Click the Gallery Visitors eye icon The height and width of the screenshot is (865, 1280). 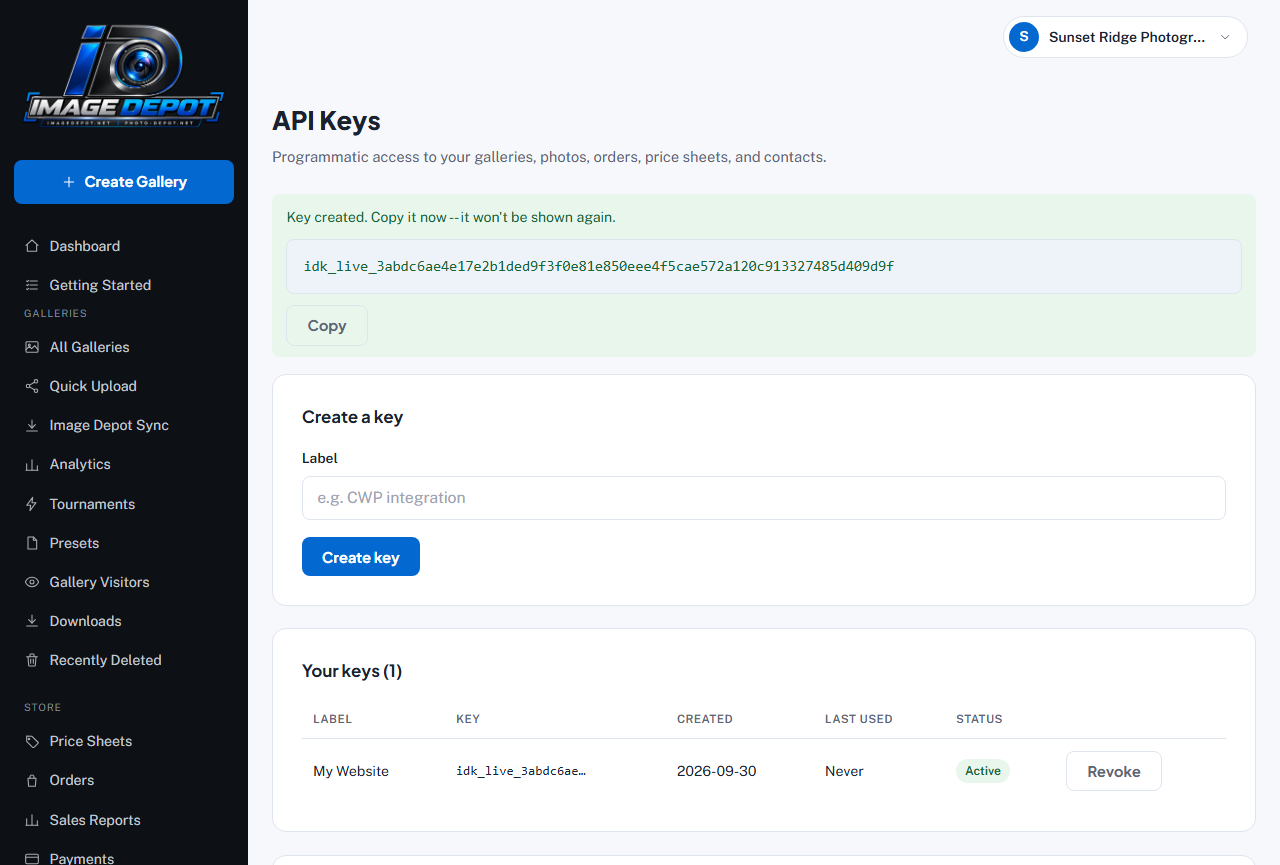point(32,582)
